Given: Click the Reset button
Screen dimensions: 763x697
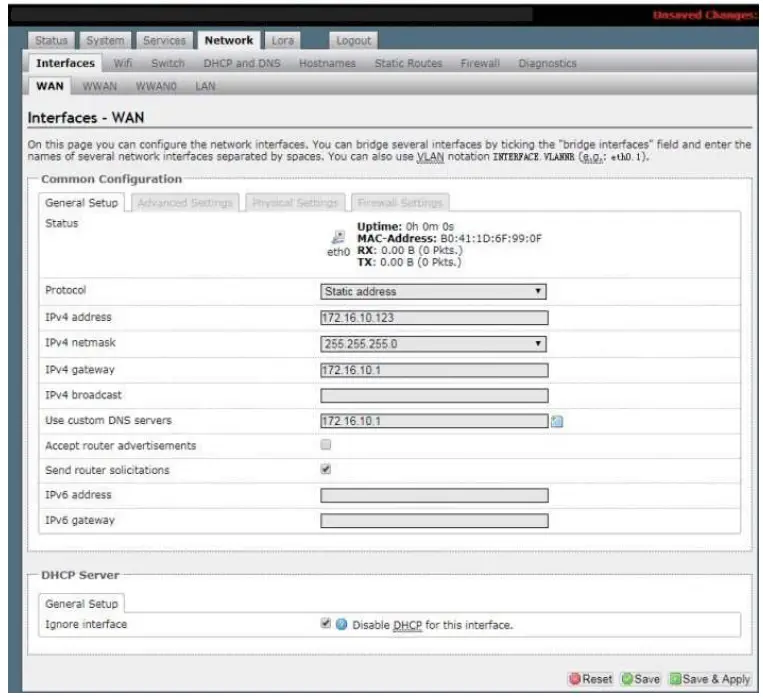Looking at the screenshot, I should click(591, 679).
